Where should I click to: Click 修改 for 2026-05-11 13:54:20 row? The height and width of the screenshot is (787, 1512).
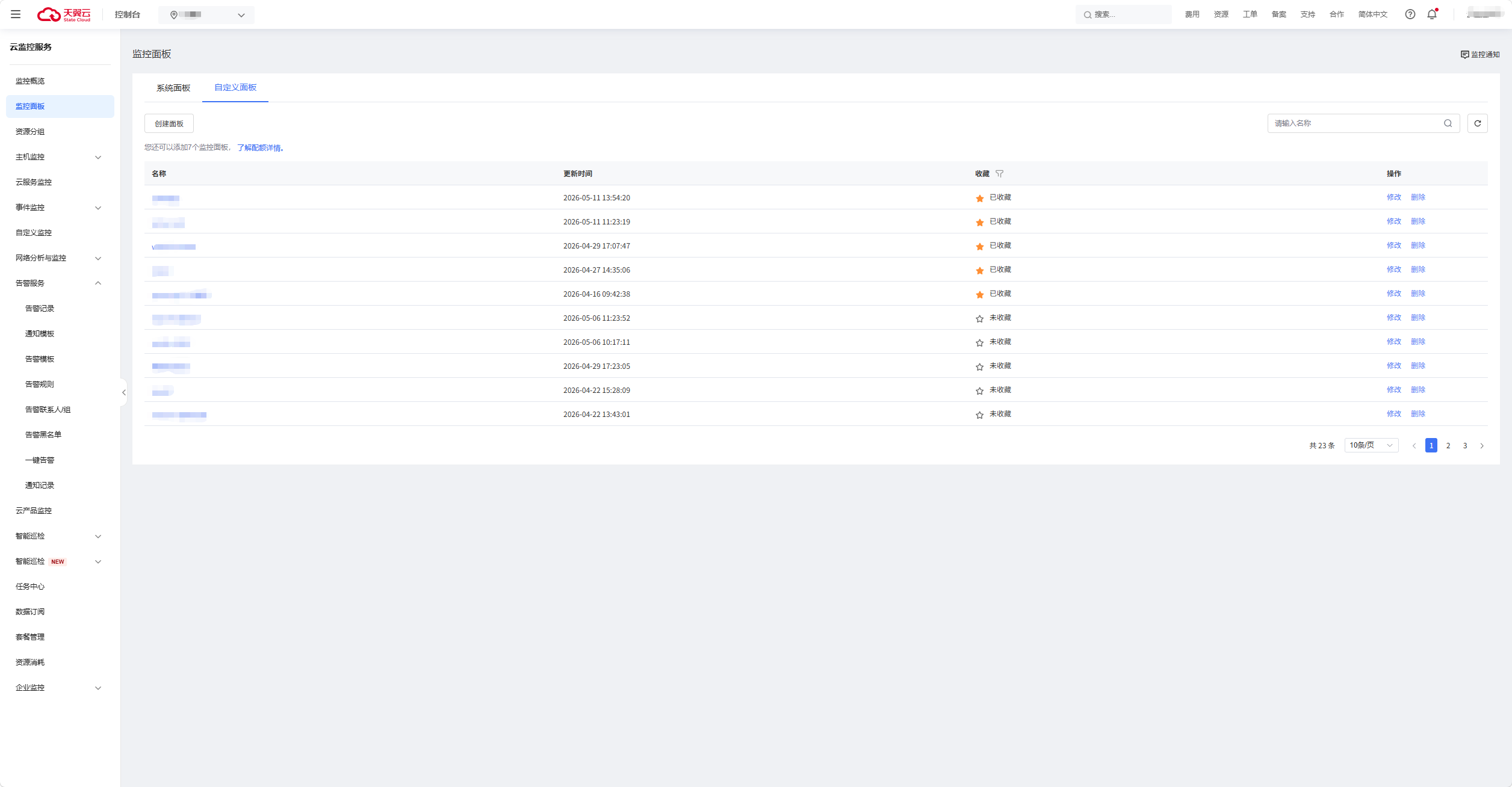coord(1394,197)
